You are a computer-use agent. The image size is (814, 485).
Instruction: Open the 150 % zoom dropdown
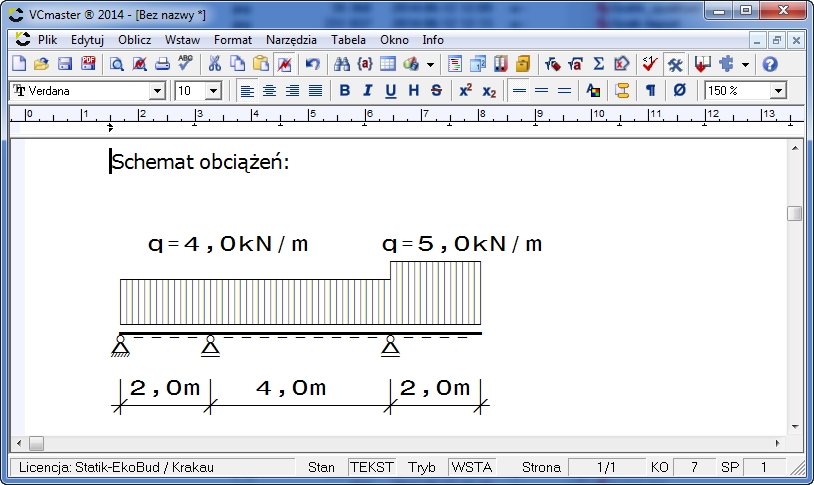(x=777, y=91)
